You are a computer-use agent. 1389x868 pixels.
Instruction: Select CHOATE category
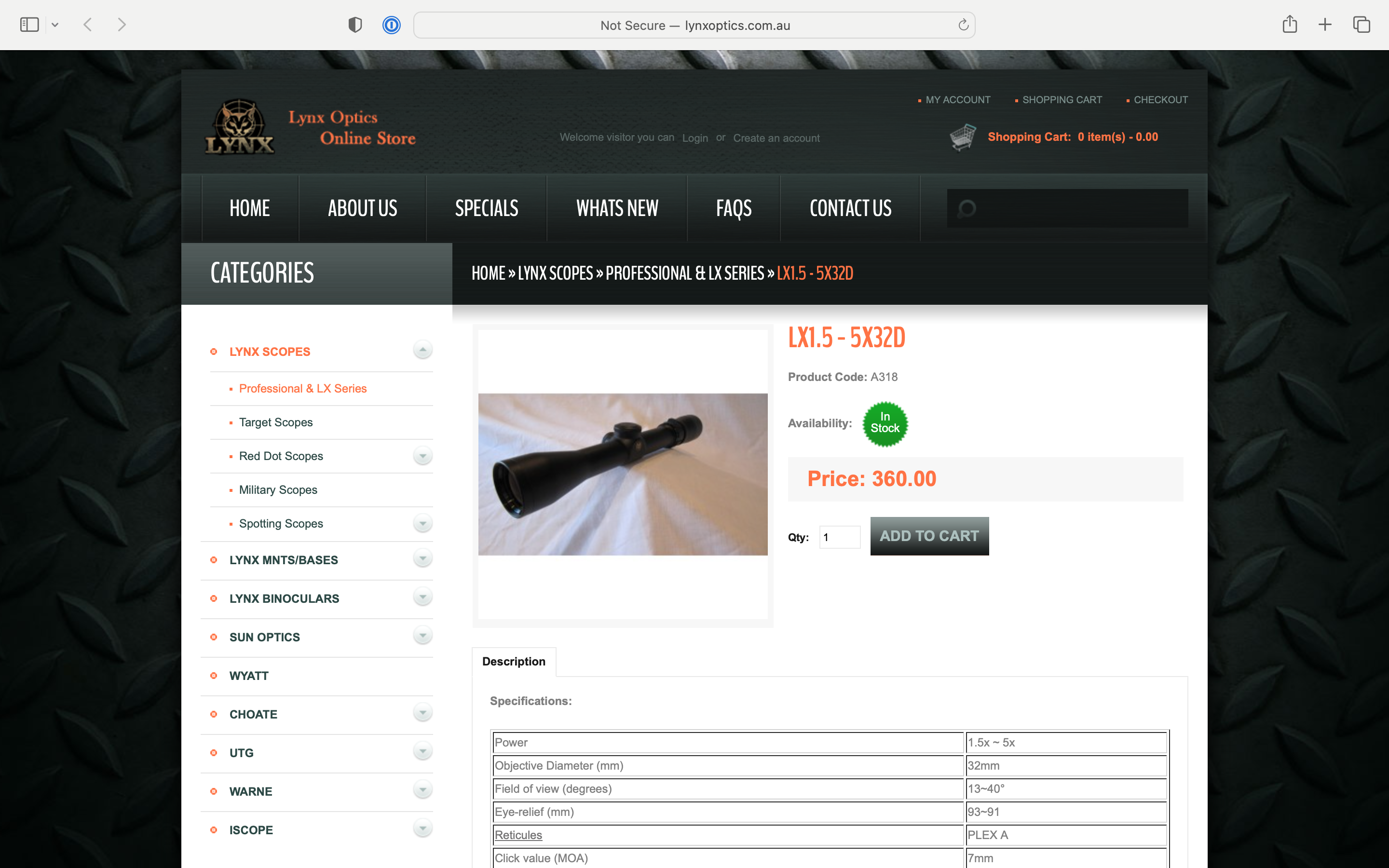253,715
